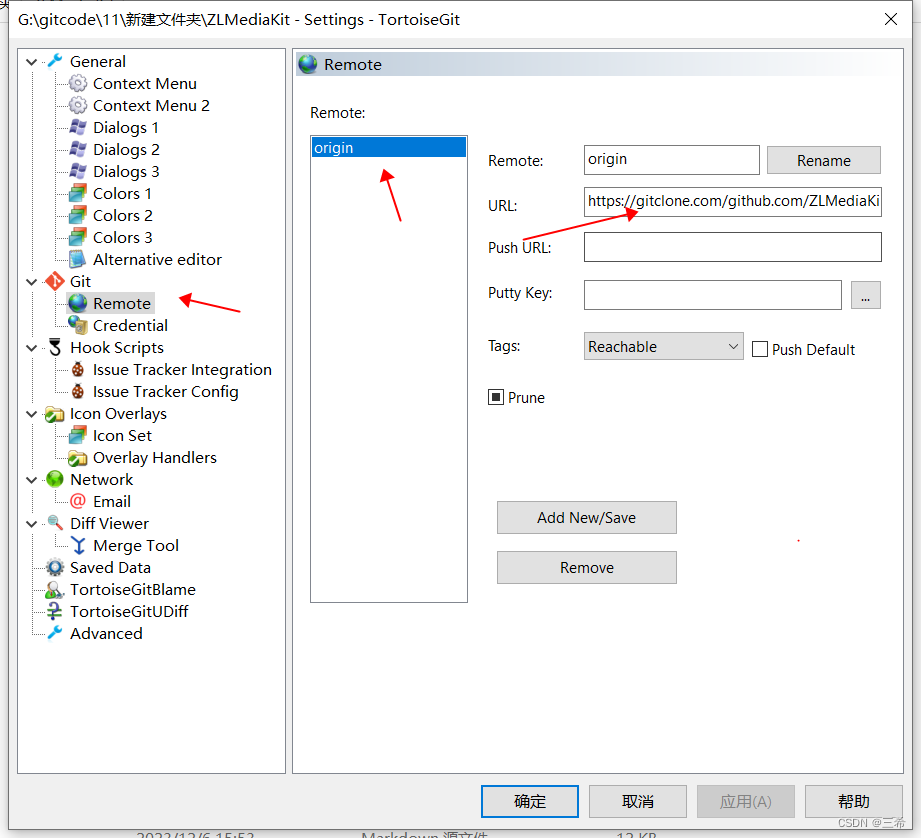Click into the Remote name field

[x=671, y=160]
